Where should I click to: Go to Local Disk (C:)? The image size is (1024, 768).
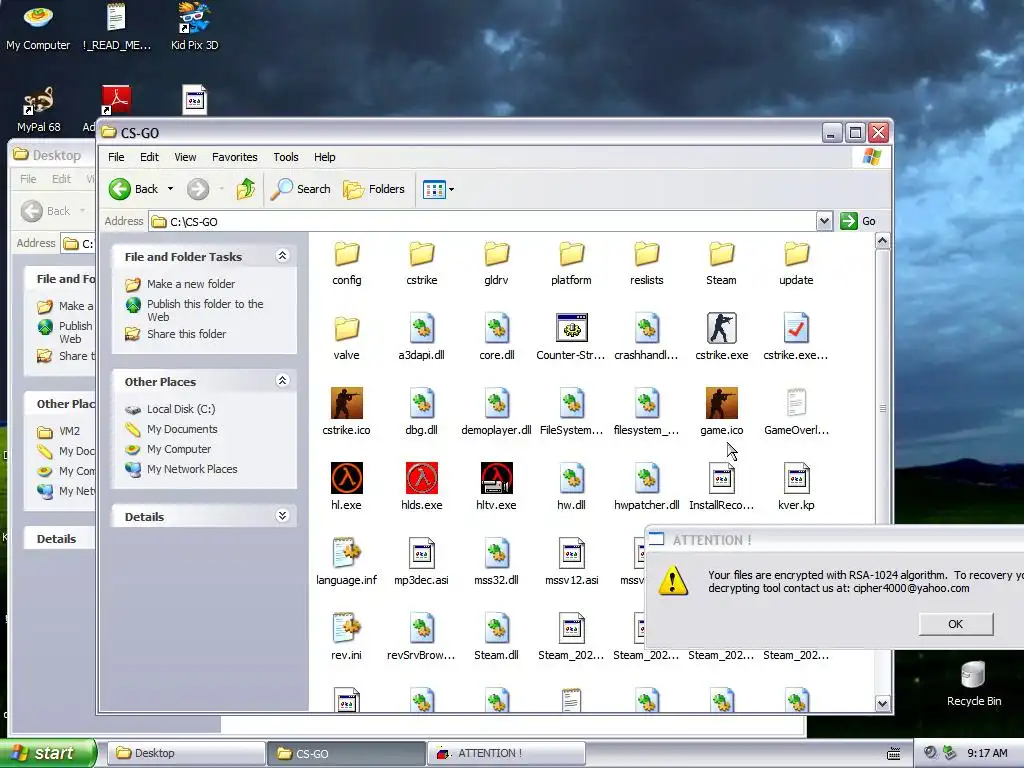click(181, 409)
